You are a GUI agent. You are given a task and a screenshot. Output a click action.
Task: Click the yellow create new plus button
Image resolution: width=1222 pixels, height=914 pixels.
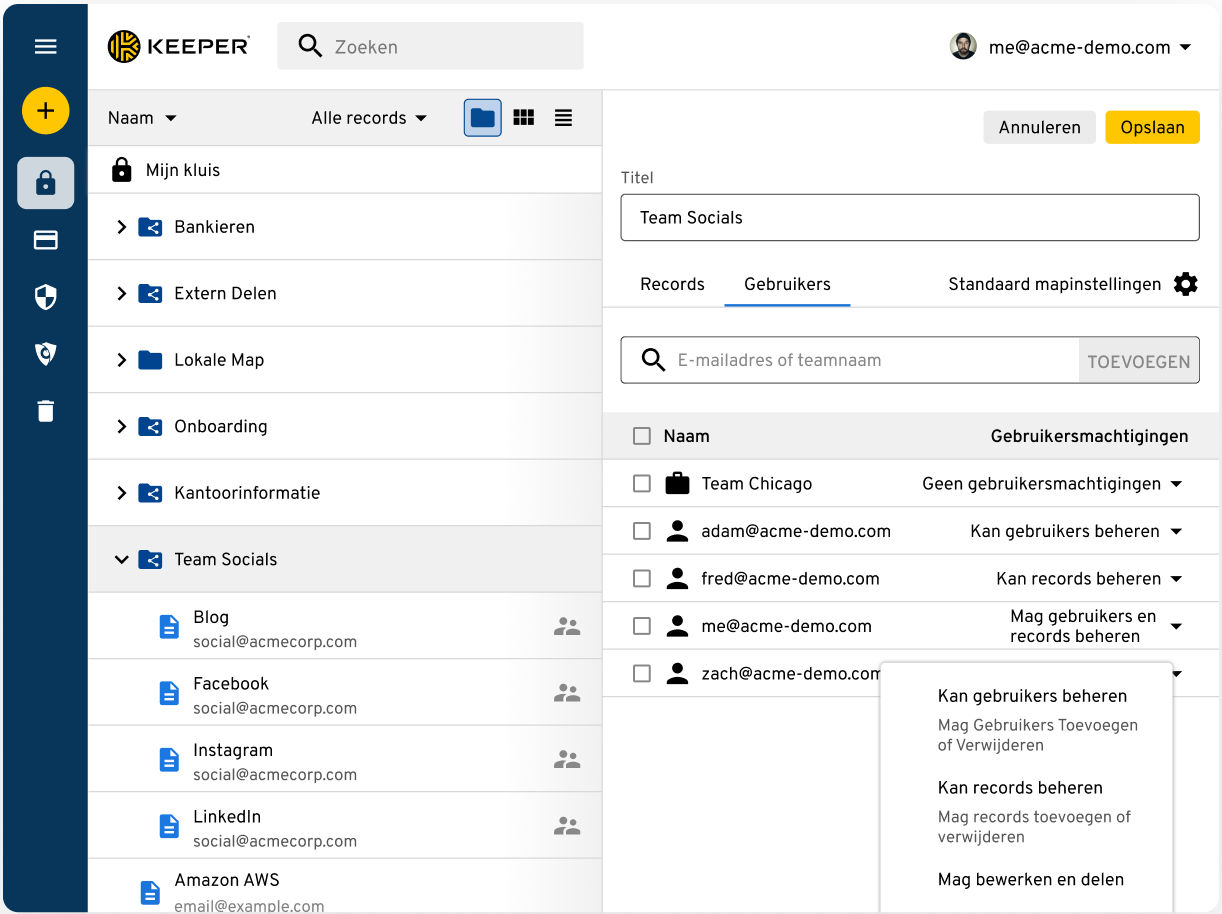[x=45, y=110]
